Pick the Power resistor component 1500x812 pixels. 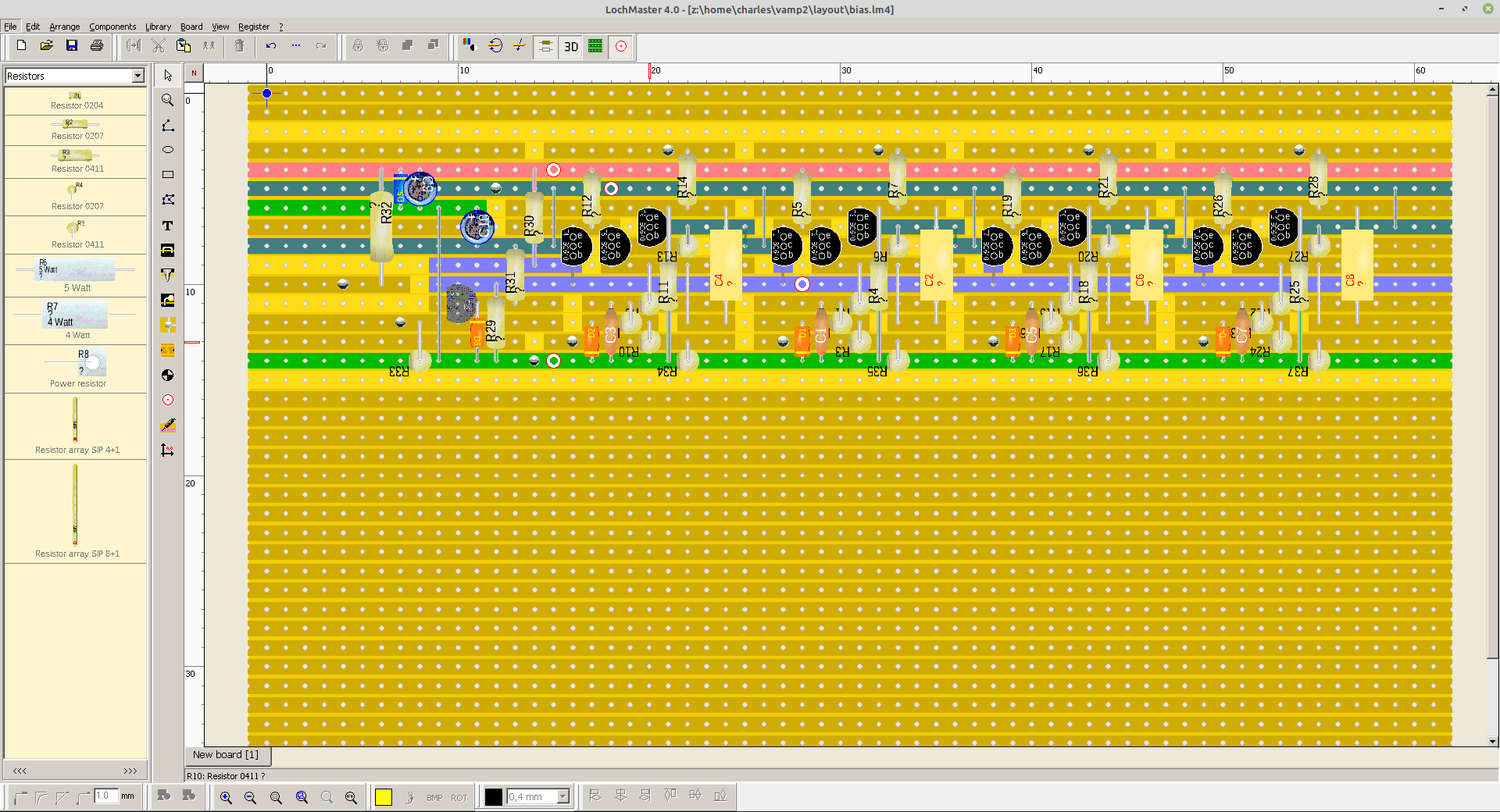pyautogui.click(x=76, y=369)
